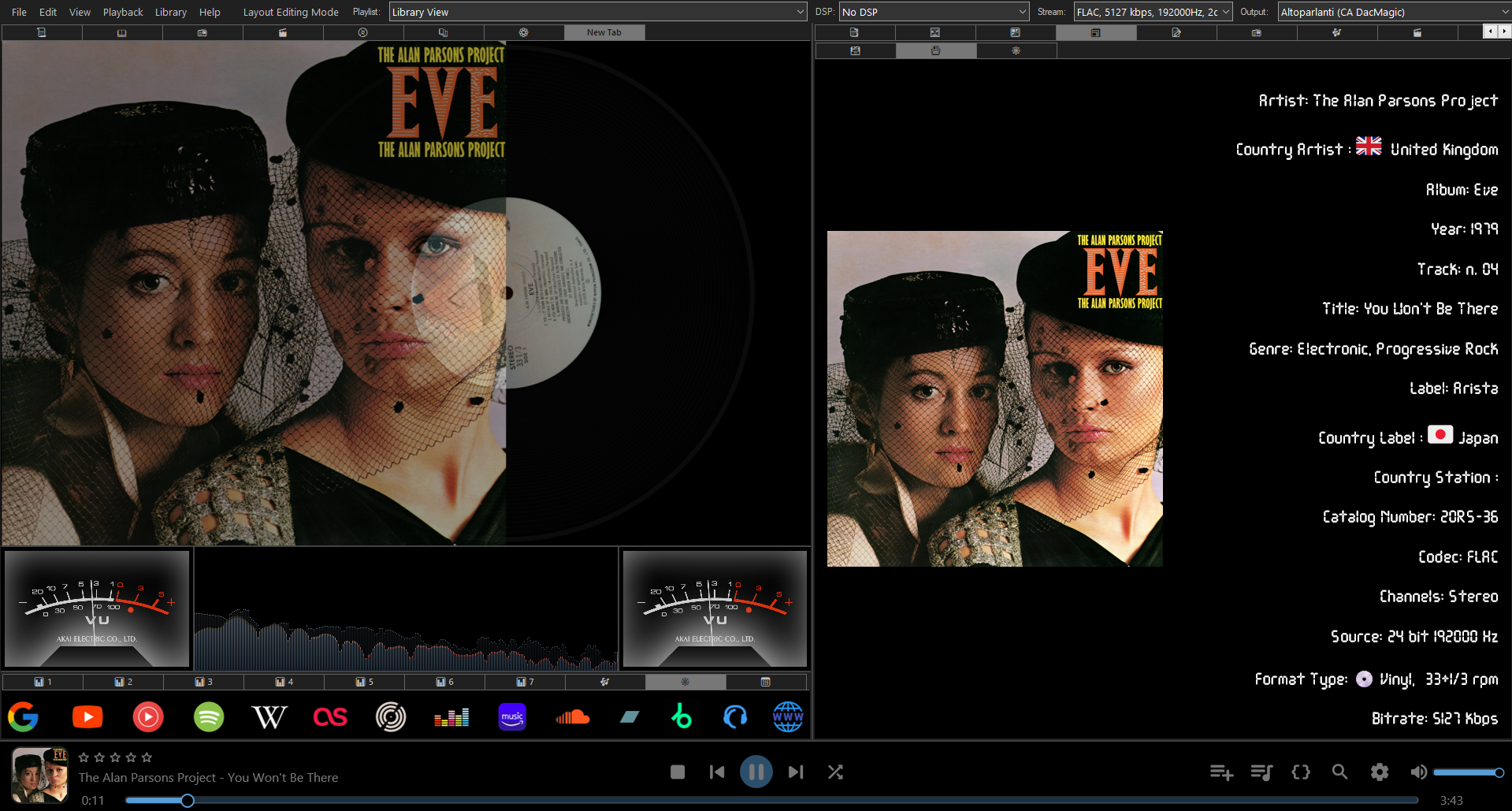The image size is (1512, 811).
Task: Mute audio with speaker icon
Action: (x=1418, y=772)
